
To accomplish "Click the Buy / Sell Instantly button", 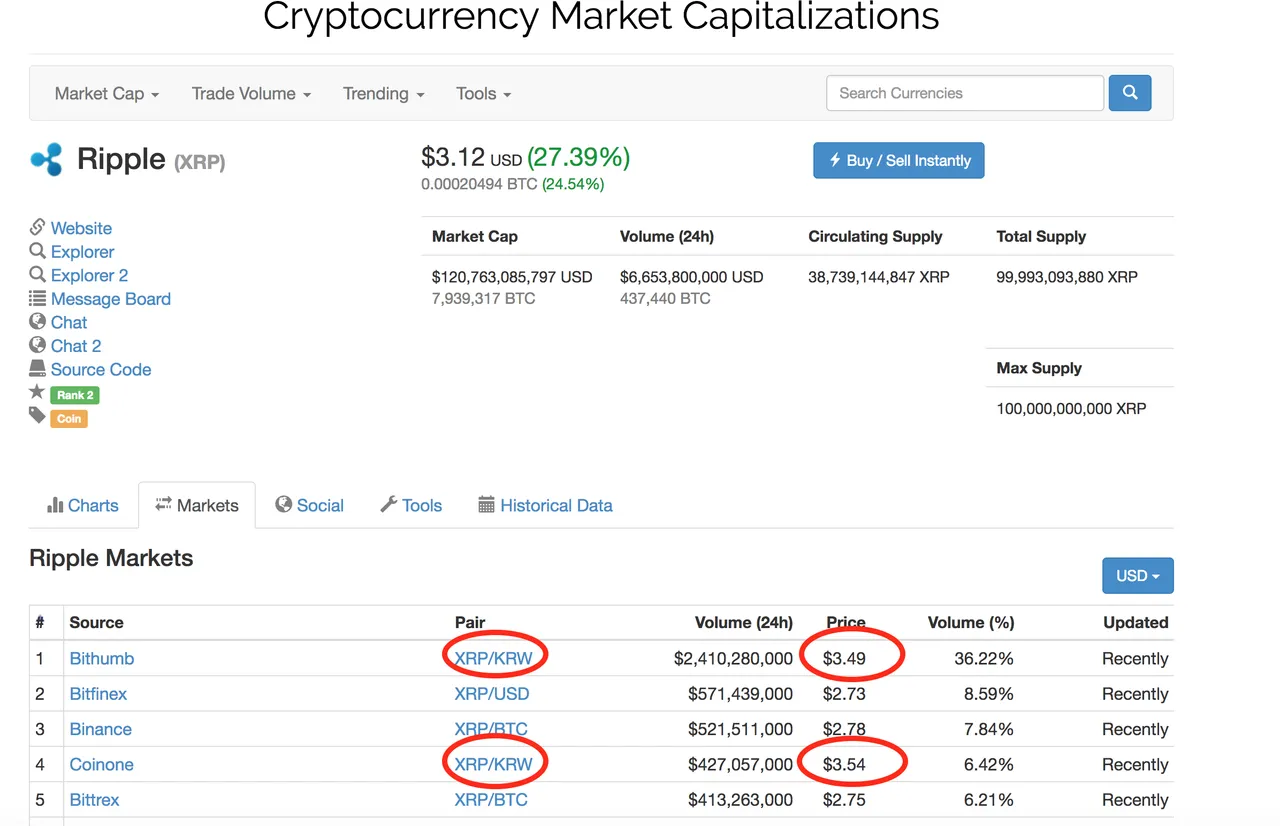I will [x=899, y=160].
